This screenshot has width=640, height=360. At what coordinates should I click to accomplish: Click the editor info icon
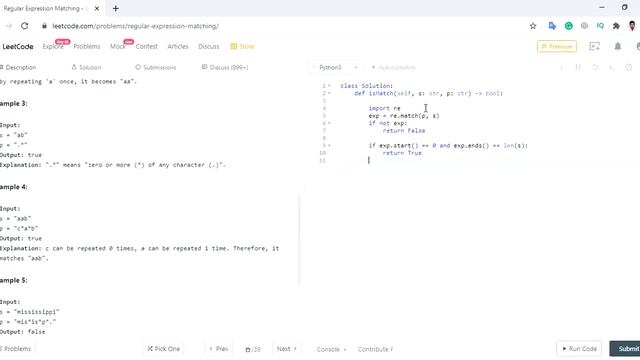[x=561, y=67]
